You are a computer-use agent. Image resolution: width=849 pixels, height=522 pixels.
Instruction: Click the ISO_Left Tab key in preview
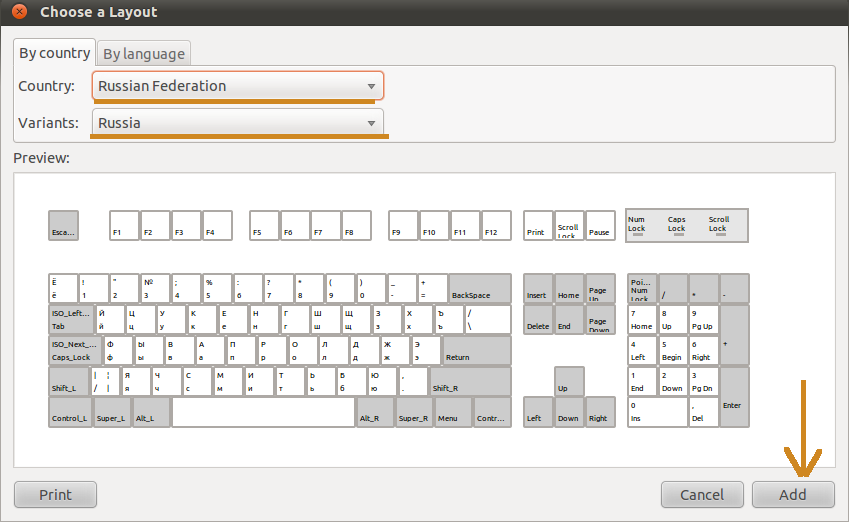pos(72,319)
